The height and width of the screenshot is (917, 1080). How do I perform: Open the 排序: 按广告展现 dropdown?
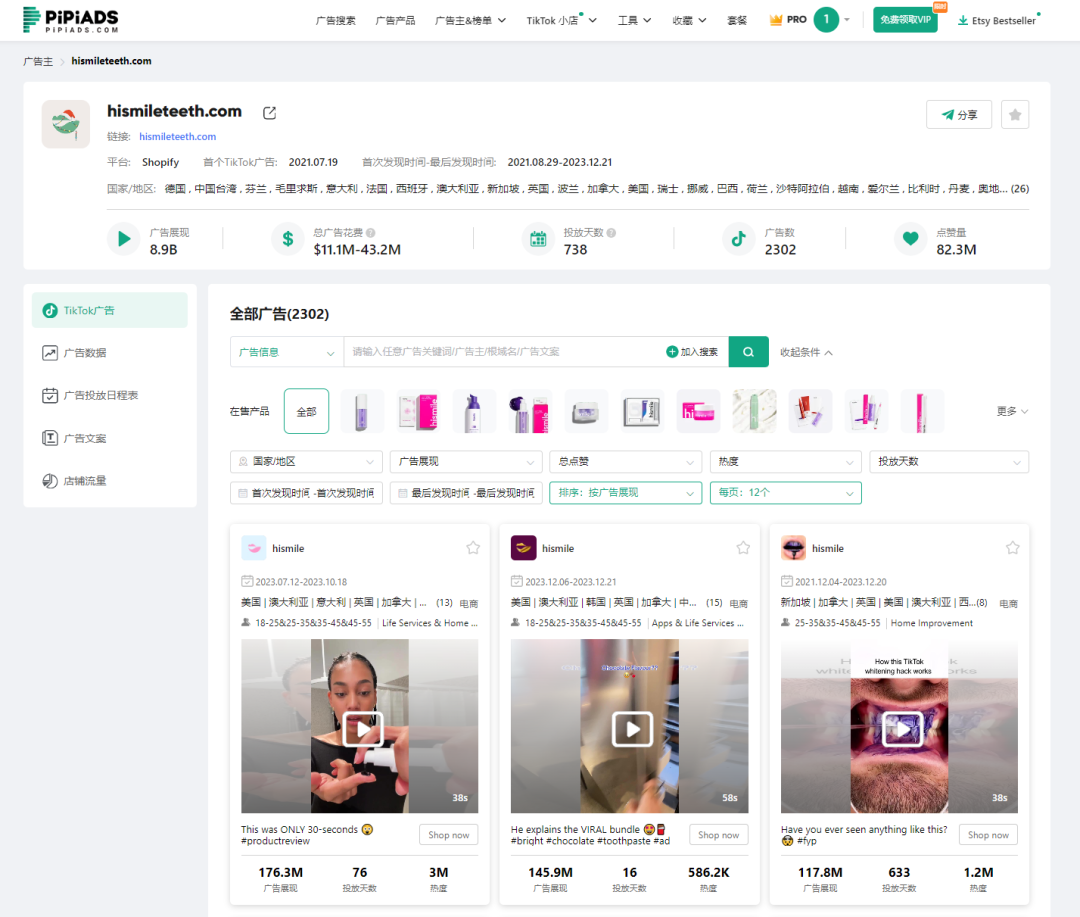(x=625, y=493)
